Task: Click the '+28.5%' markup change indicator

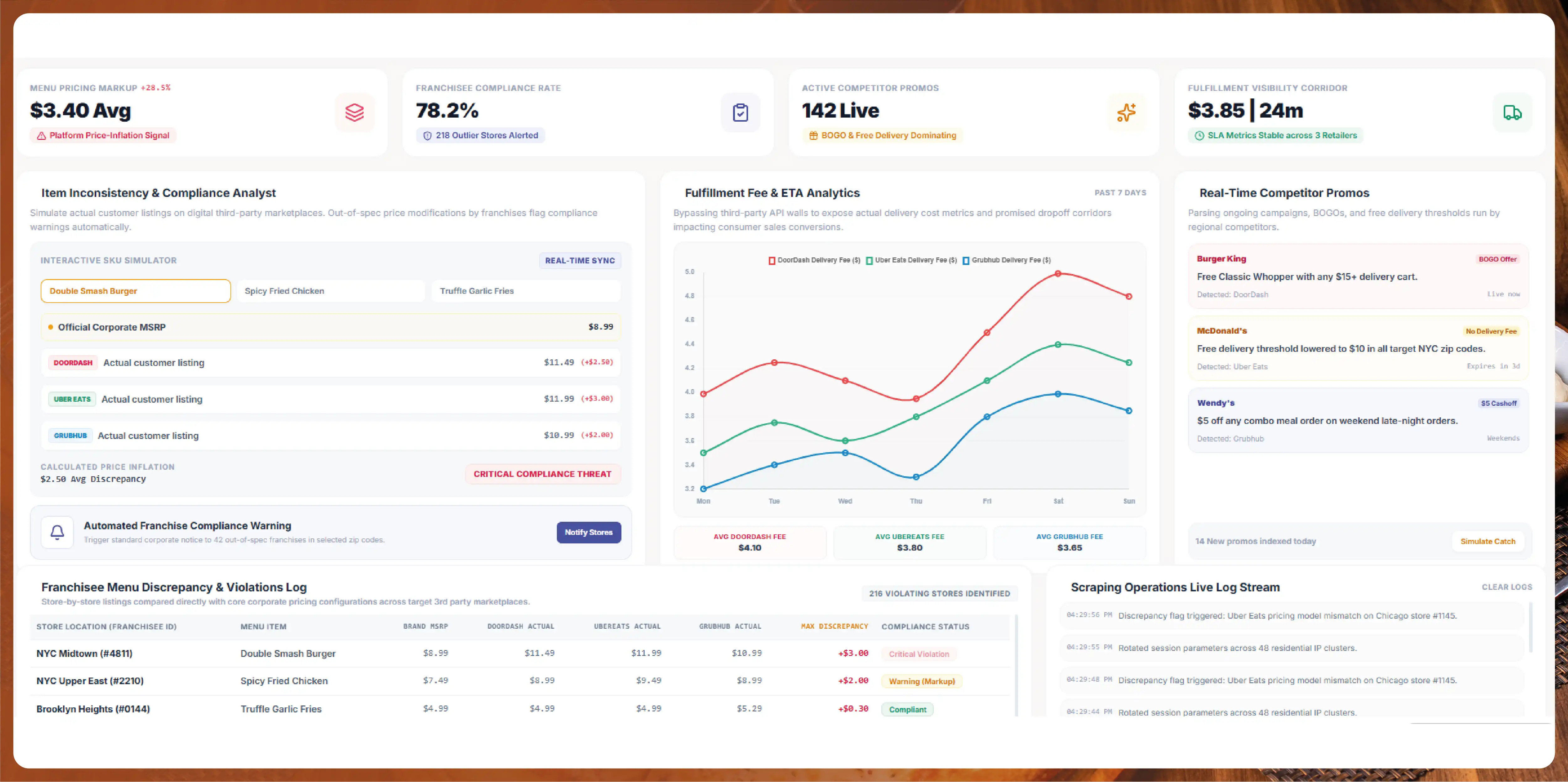Action: 156,87
